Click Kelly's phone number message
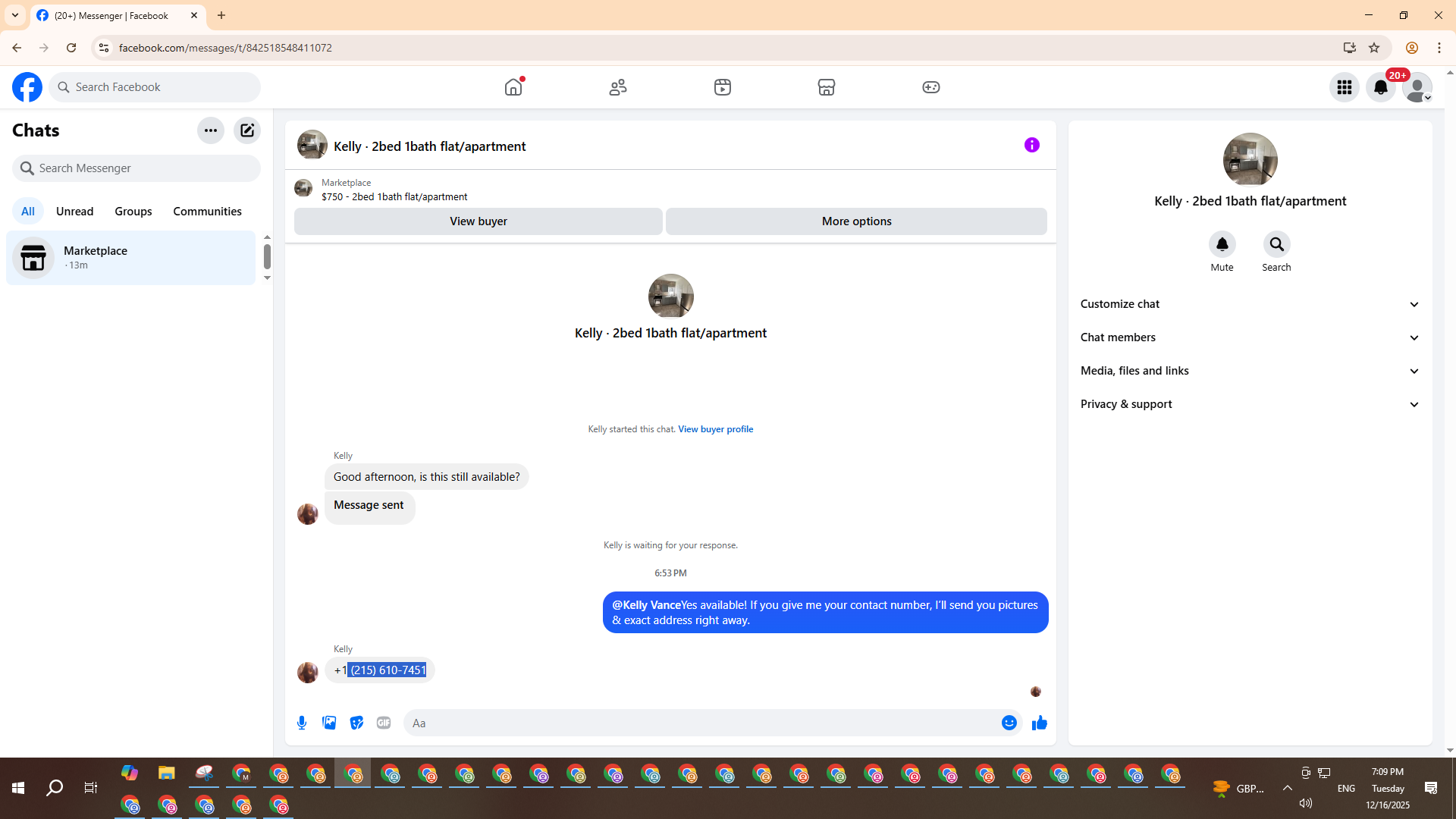Viewport: 1456px width, 819px height. (x=380, y=670)
